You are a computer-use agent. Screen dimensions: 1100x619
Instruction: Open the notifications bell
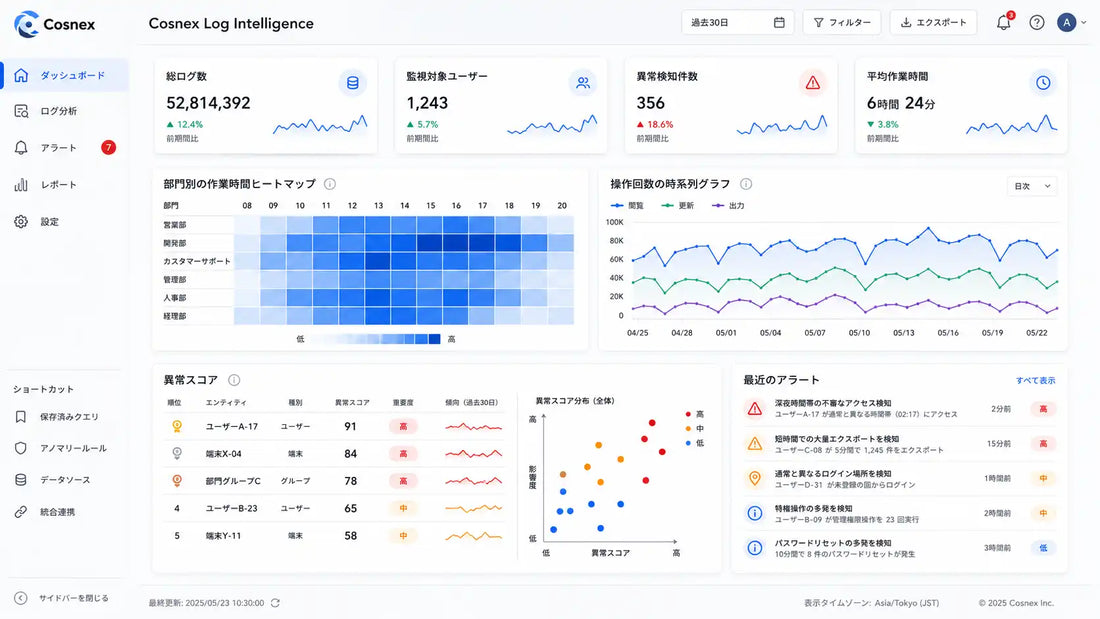pos(1004,22)
